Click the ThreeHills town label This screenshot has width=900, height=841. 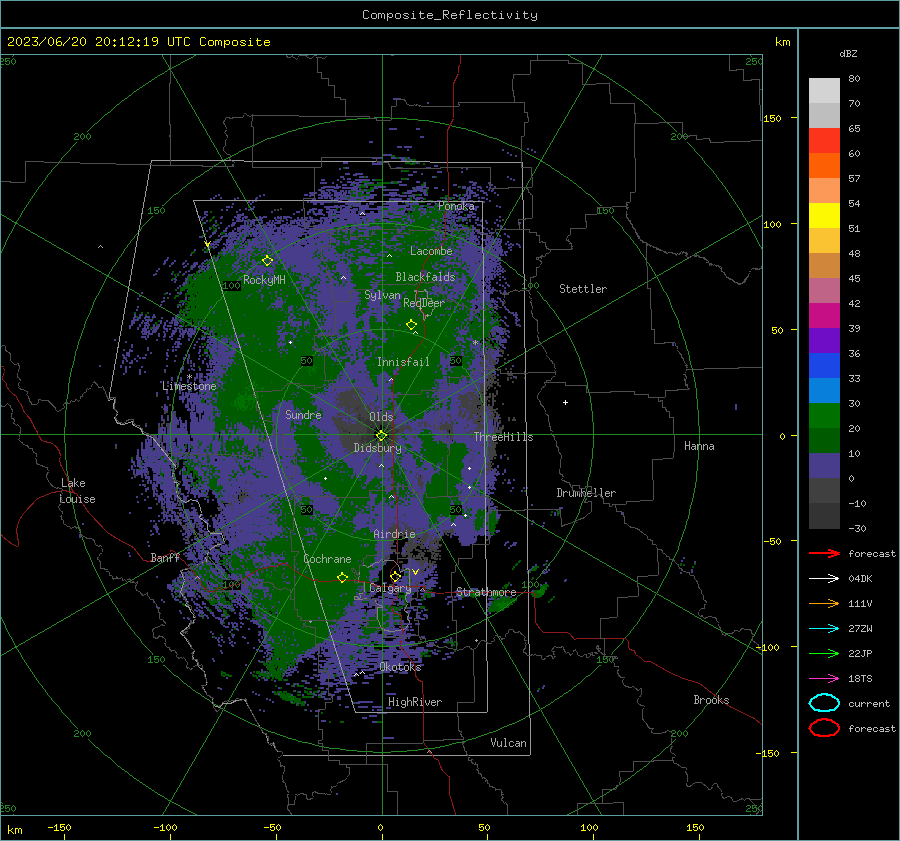(503, 437)
